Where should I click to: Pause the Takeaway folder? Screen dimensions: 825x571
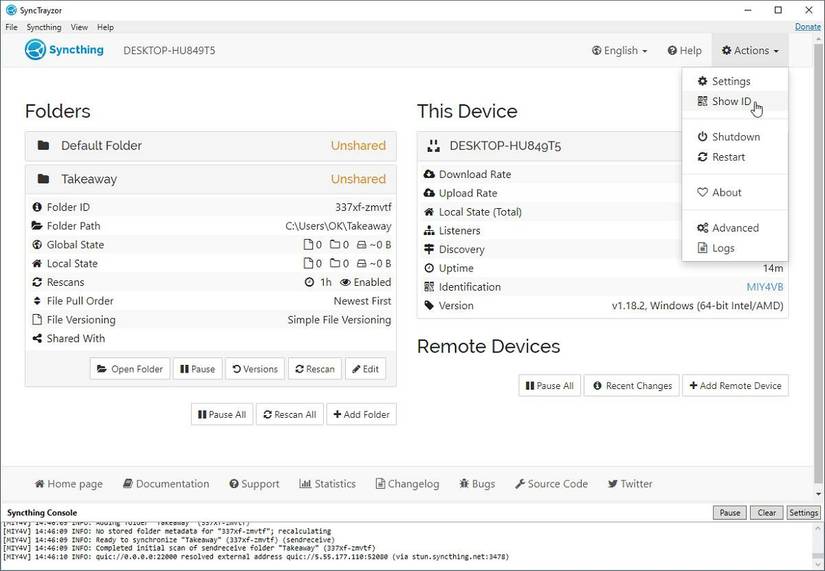coord(198,369)
